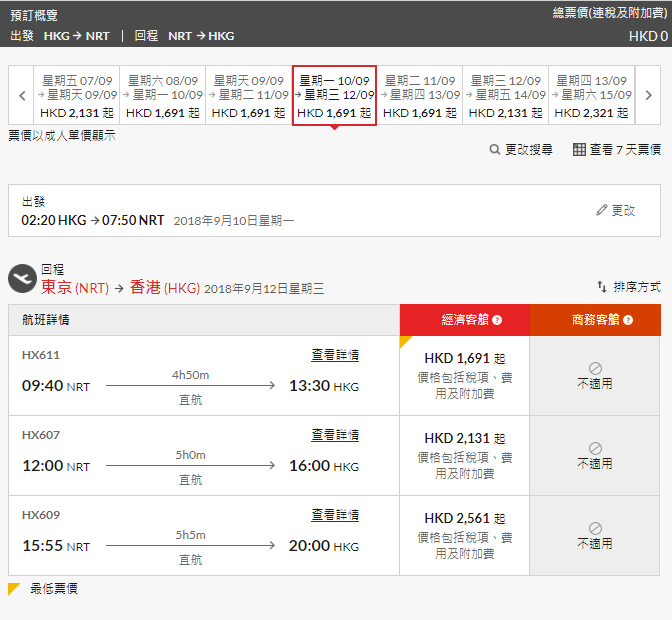
Task: Click the calendar grid icon for 7-day fares
Action: (579, 150)
